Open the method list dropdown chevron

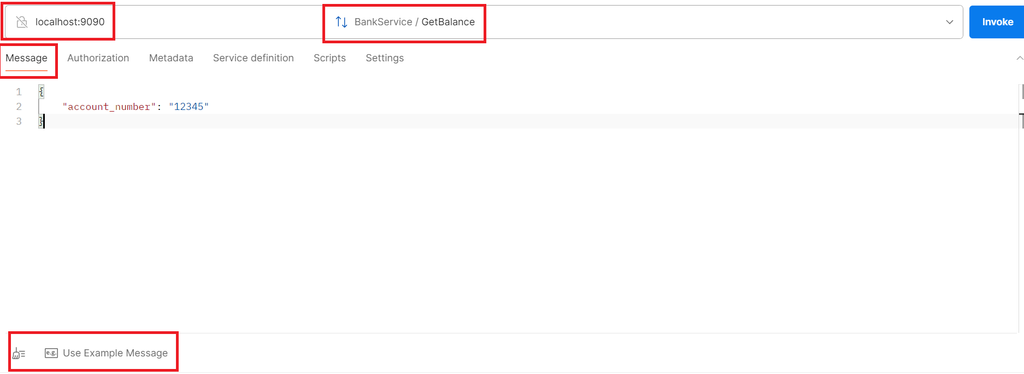950,22
